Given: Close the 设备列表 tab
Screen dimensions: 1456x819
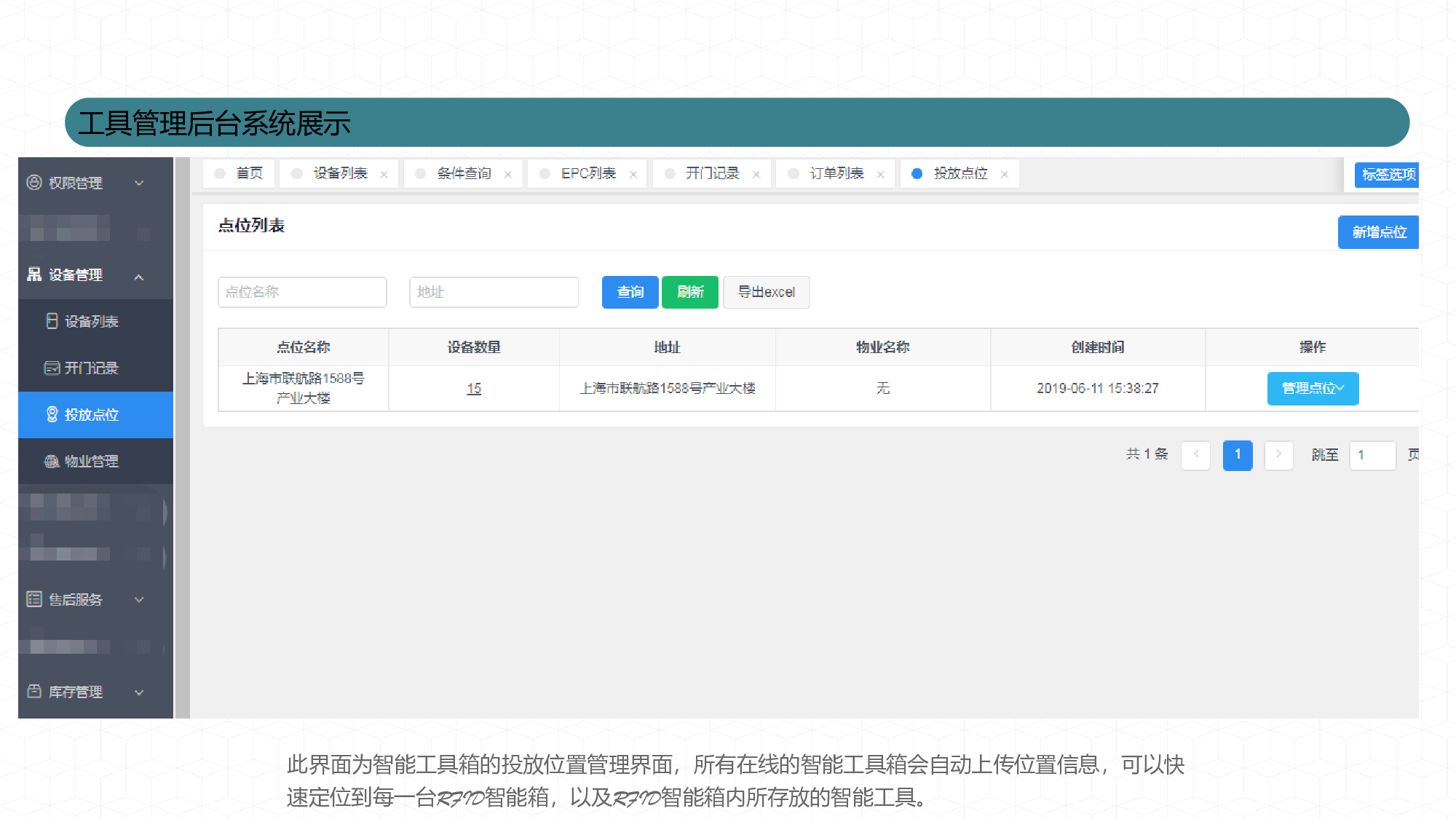Looking at the screenshot, I should pos(384,174).
